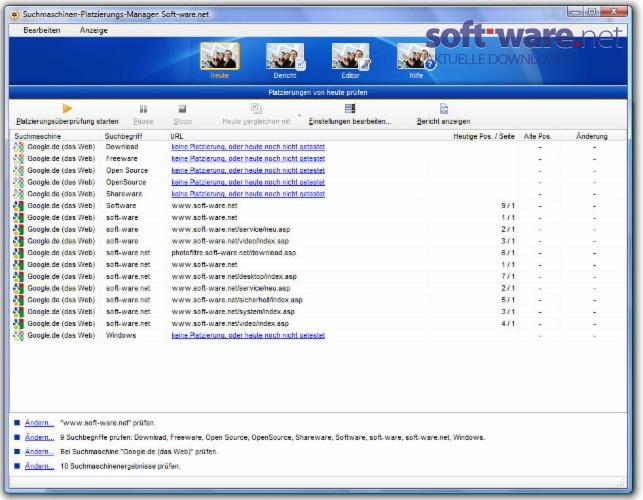The width and height of the screenshot is (643, 500).
Task: Click 'keine Platzierung' link for OpenSource
Action: [x=248, y=182]
